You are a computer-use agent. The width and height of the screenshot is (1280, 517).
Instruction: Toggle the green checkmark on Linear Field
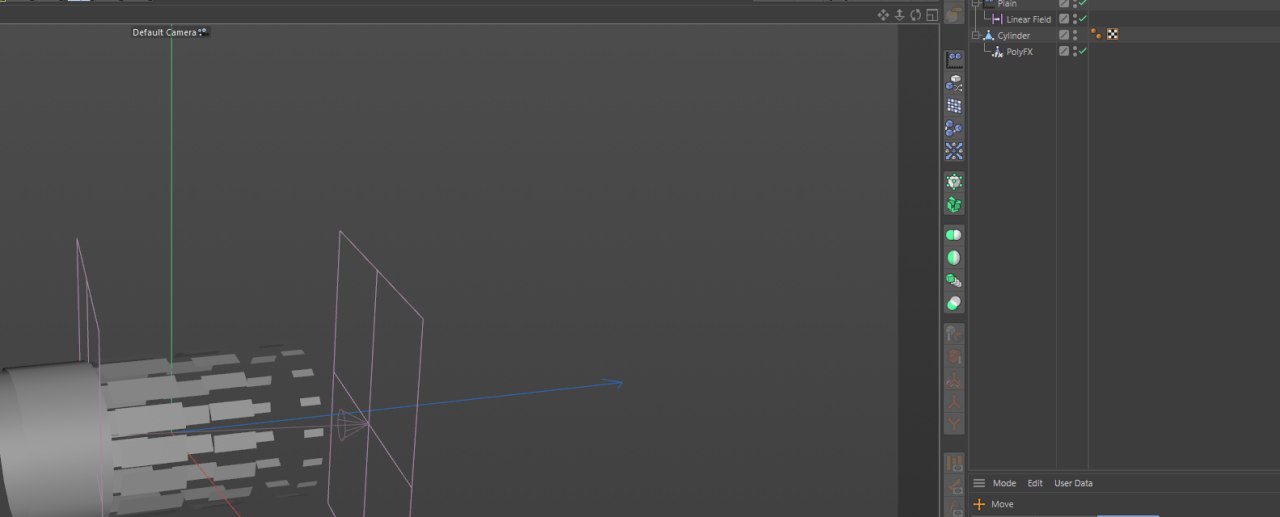click(1083, 19)
